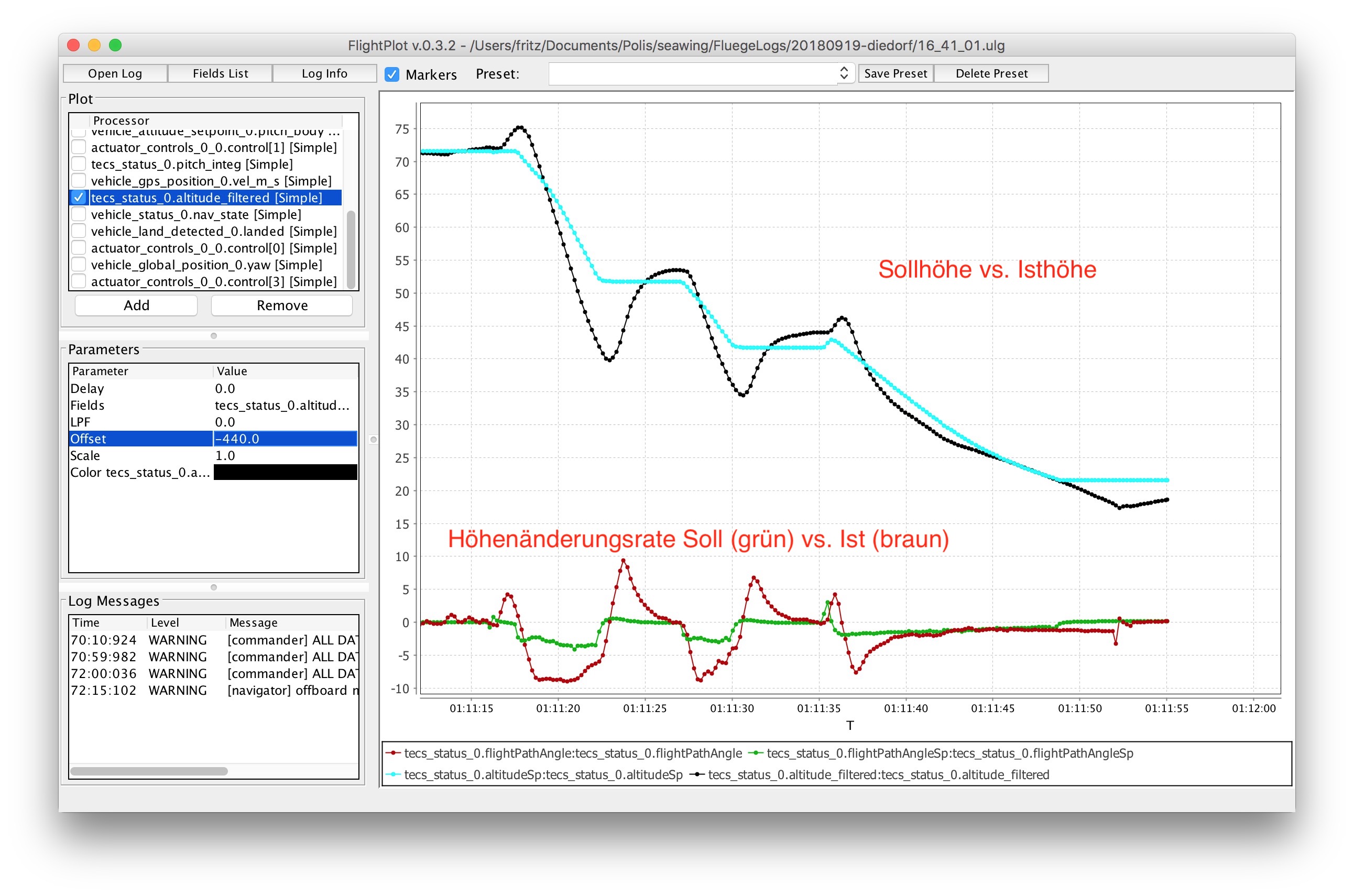Select actuator_controls_0_0.control[3] list item
The width and height of the screenshot is (1354, 896).
pyautogui.click(x=214, y=282)
